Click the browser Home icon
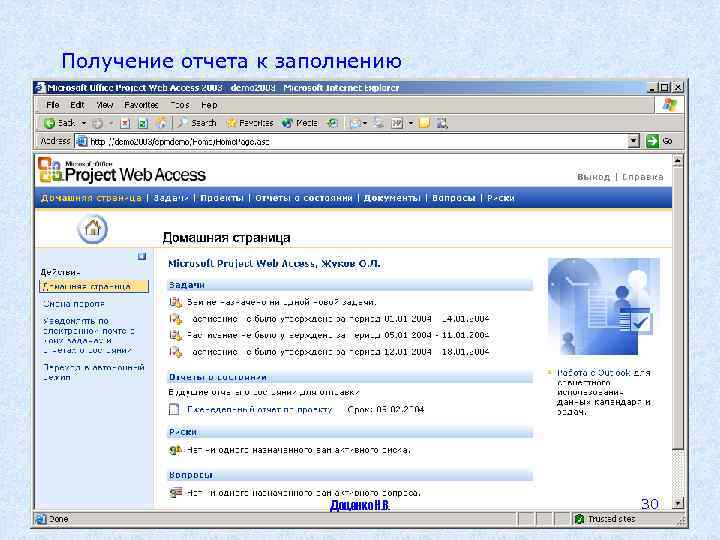This screenshot has width=720, height=540. pyautogui.click(x=161, y=123)
